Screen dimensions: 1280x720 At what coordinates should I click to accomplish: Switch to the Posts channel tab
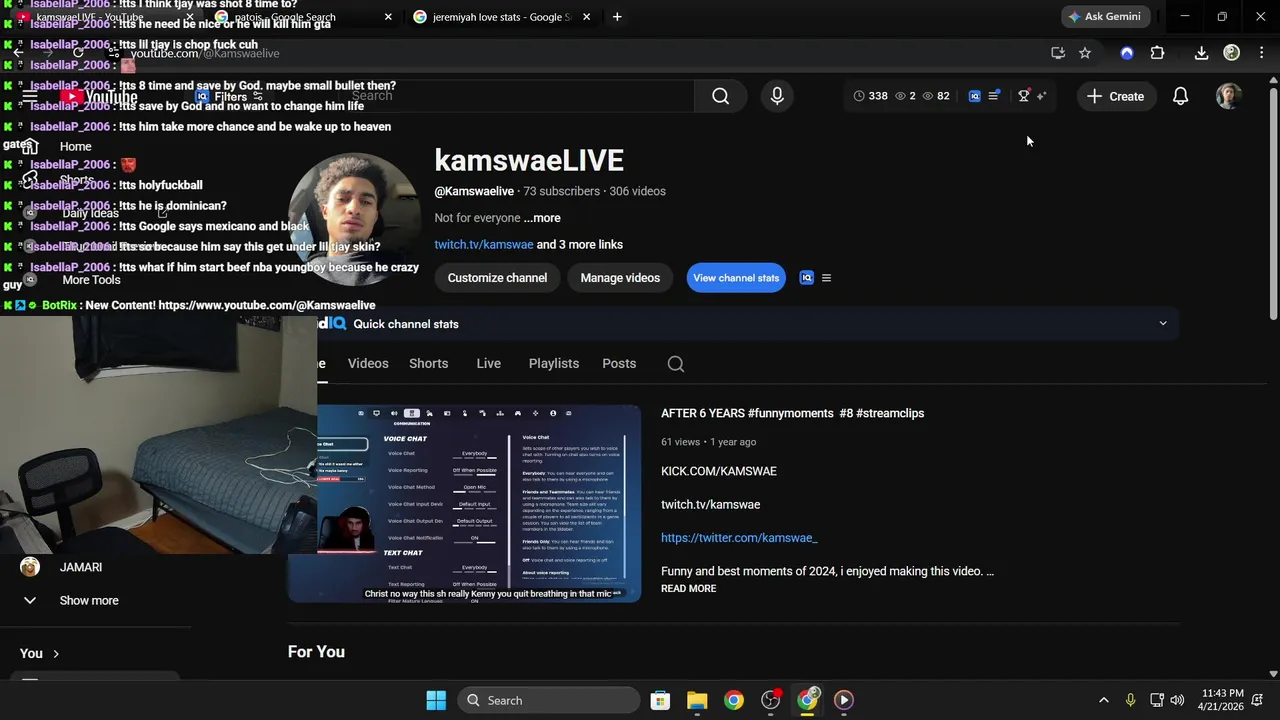pyautogui.click(x=619, y=364)
